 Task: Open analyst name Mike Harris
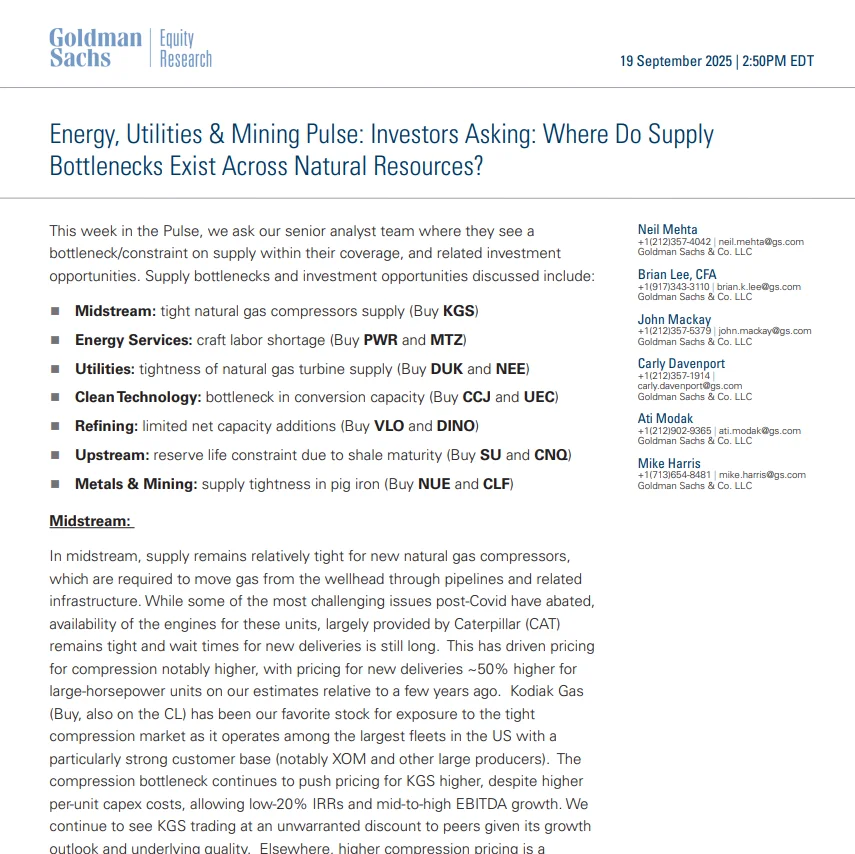(669, 463)
